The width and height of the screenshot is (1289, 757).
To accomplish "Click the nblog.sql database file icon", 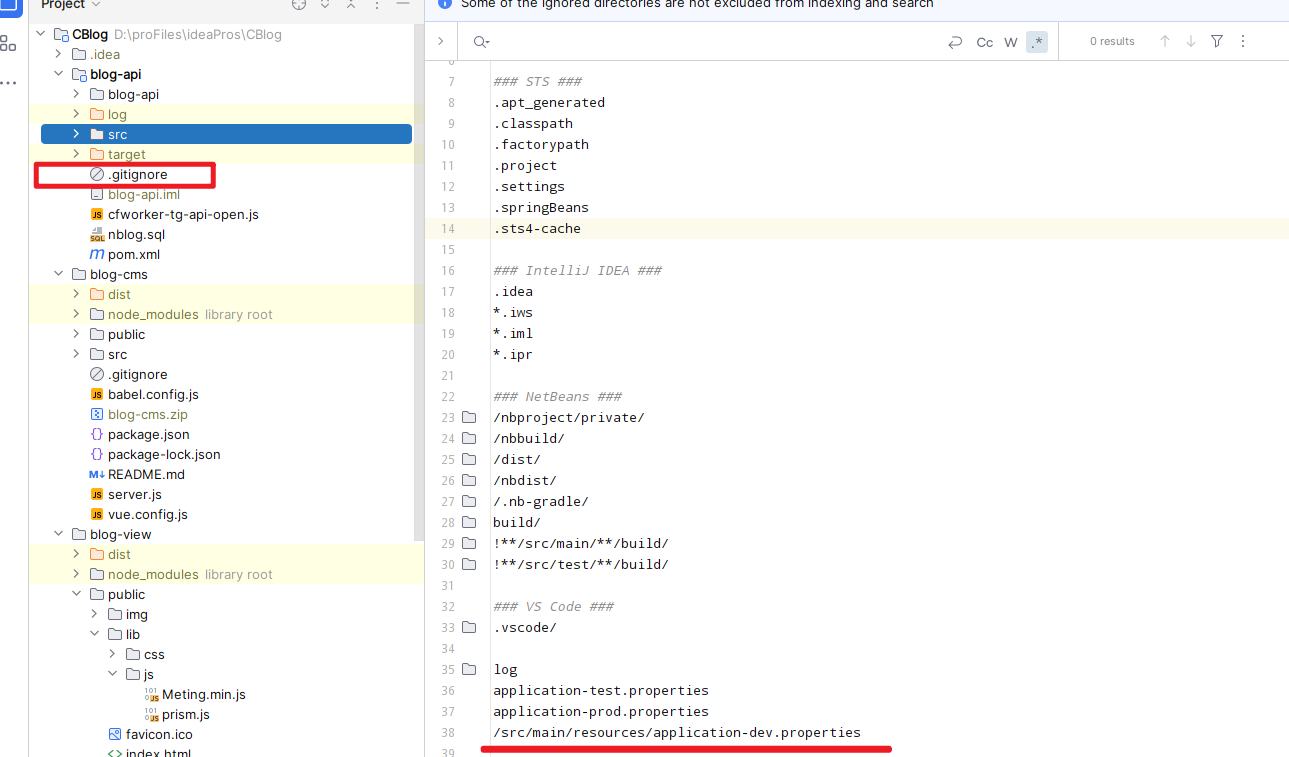I will point(97,234).
